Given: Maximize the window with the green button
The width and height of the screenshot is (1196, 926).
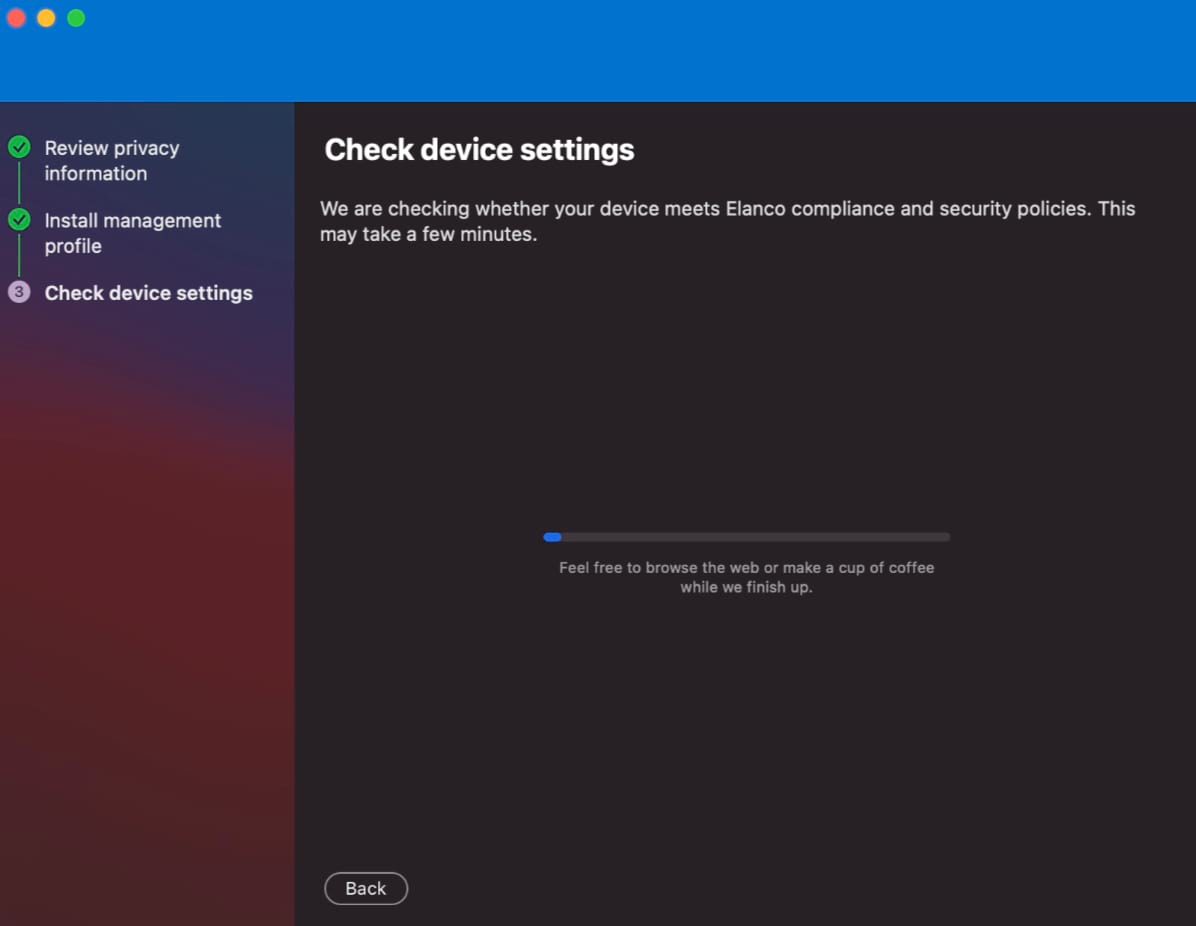Looking at the screenshot, I should click(x=76, y=18).
